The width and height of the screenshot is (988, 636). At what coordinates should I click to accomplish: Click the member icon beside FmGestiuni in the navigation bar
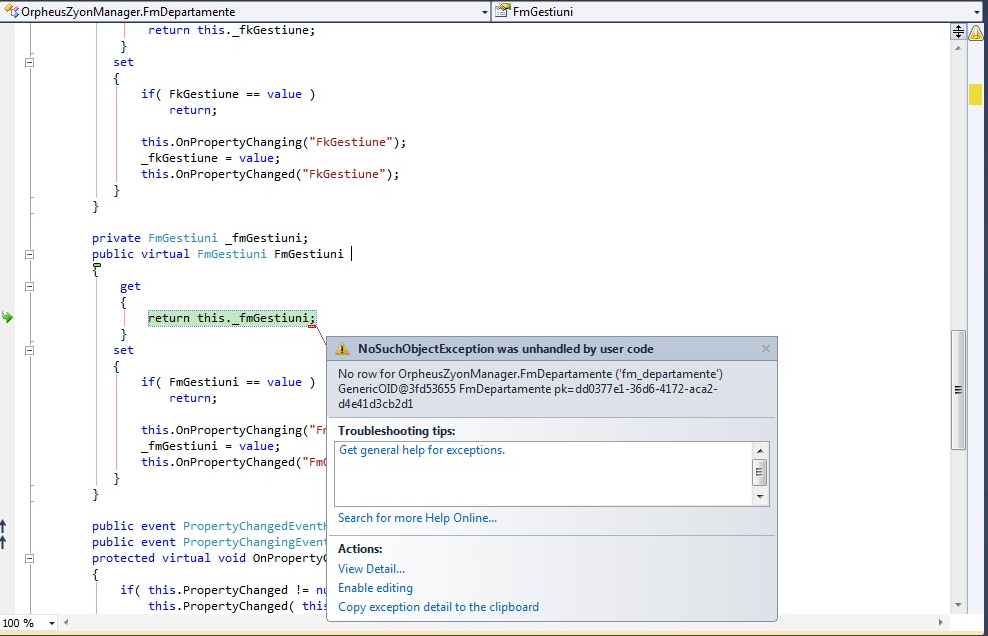pyautogui.click(x=502, y=12)
